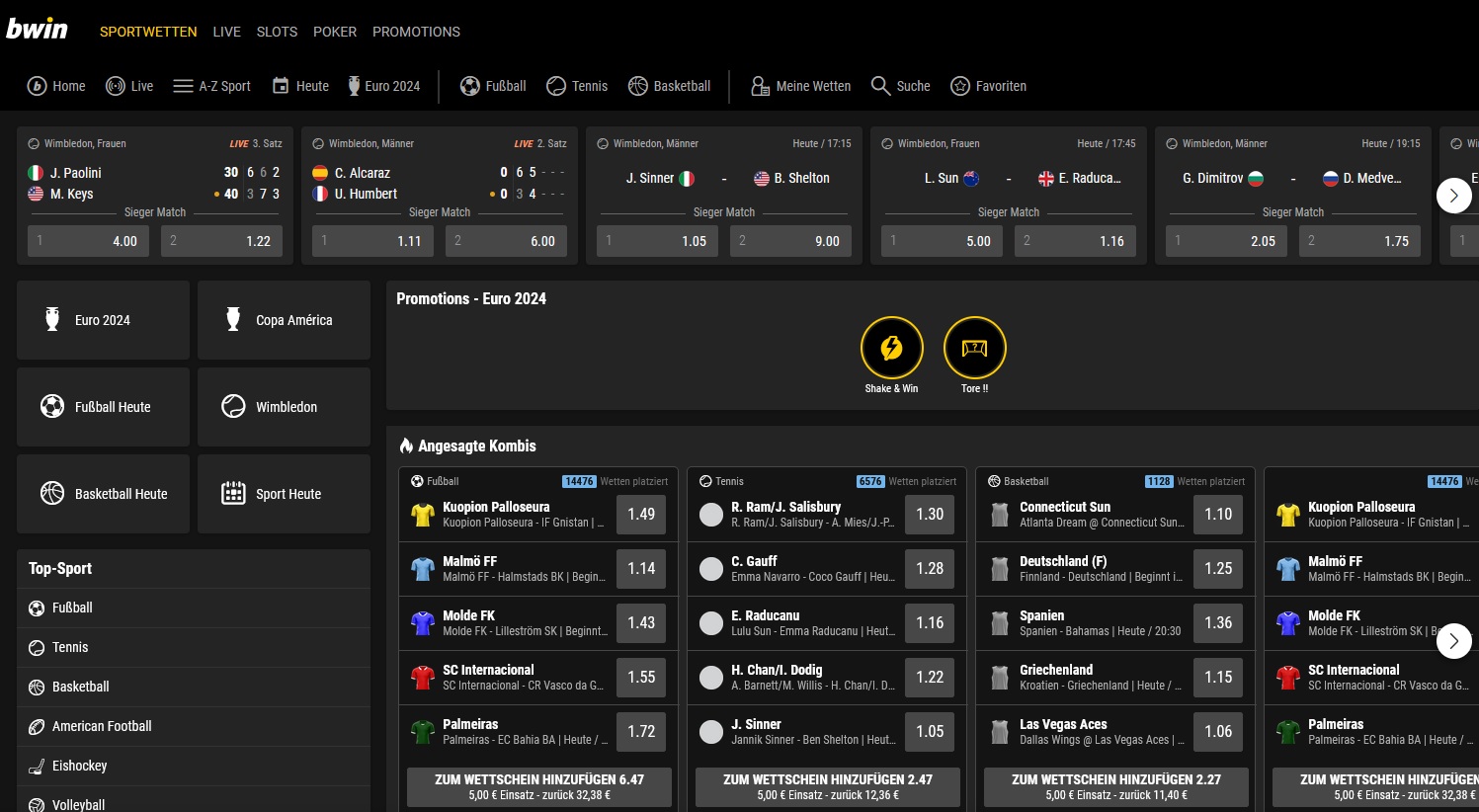Bet on B. Shelton at 9.00
The image size is (1479, 812).
tap(790, 241)
